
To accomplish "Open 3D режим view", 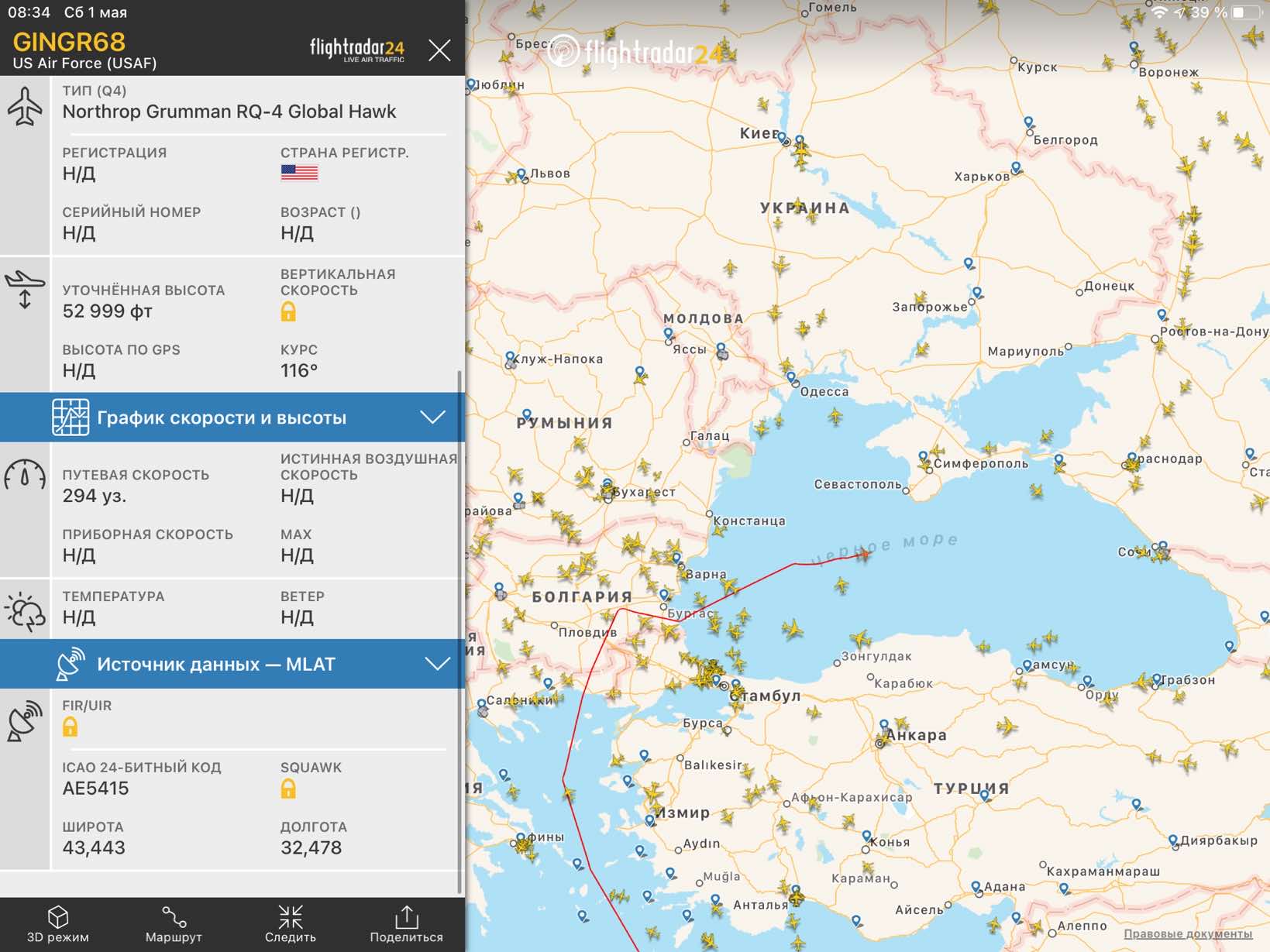I will pos(58,924).
